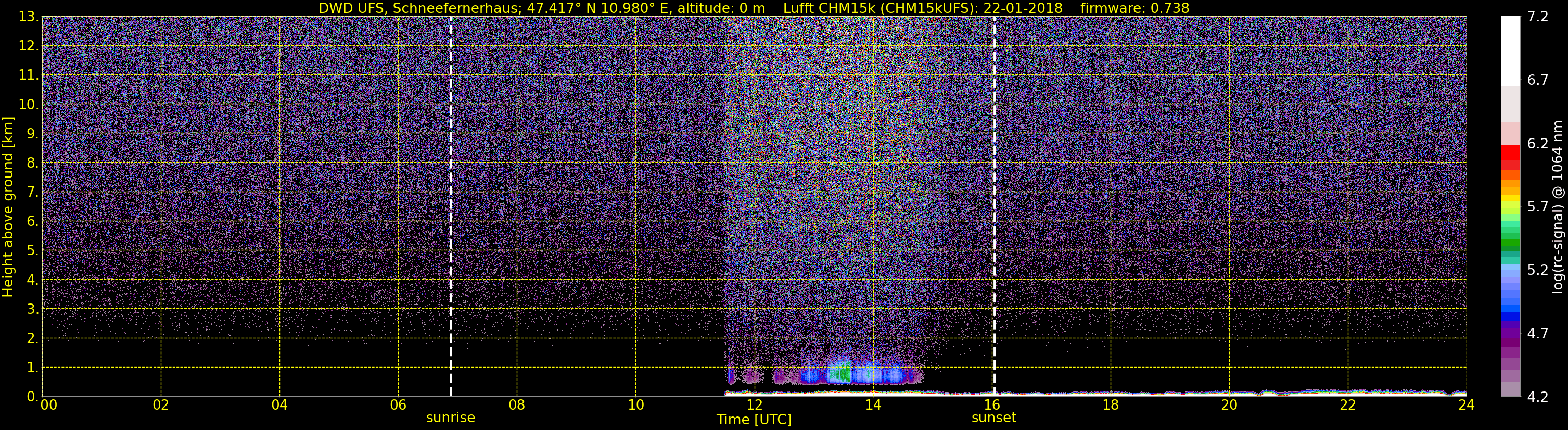Click the sunrise dashed white vertical line
Viewport: 1568px width, 430px height.
click(x=451, y=207)
